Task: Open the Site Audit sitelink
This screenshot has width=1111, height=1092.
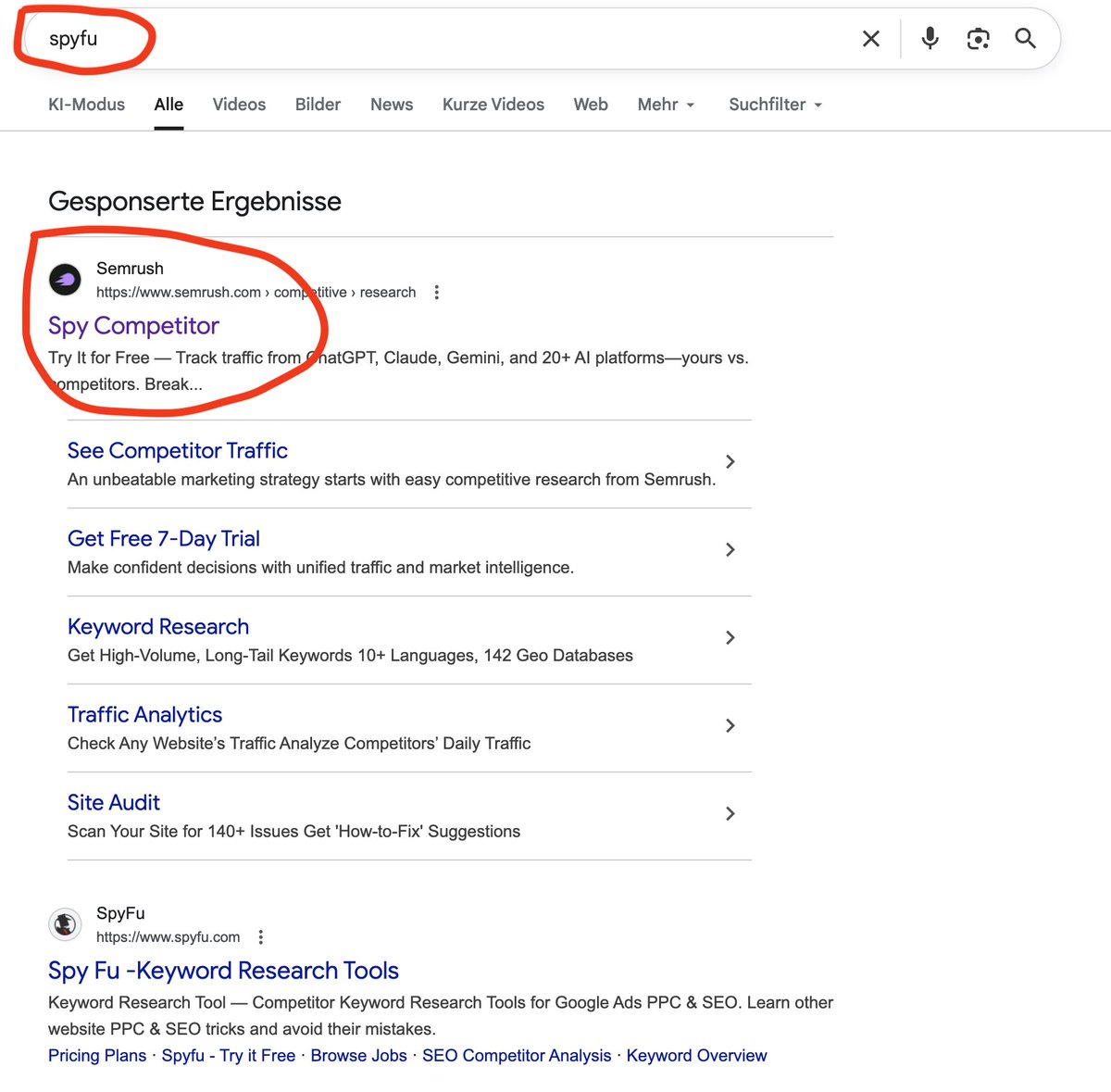Action: (x=114, y=803)
